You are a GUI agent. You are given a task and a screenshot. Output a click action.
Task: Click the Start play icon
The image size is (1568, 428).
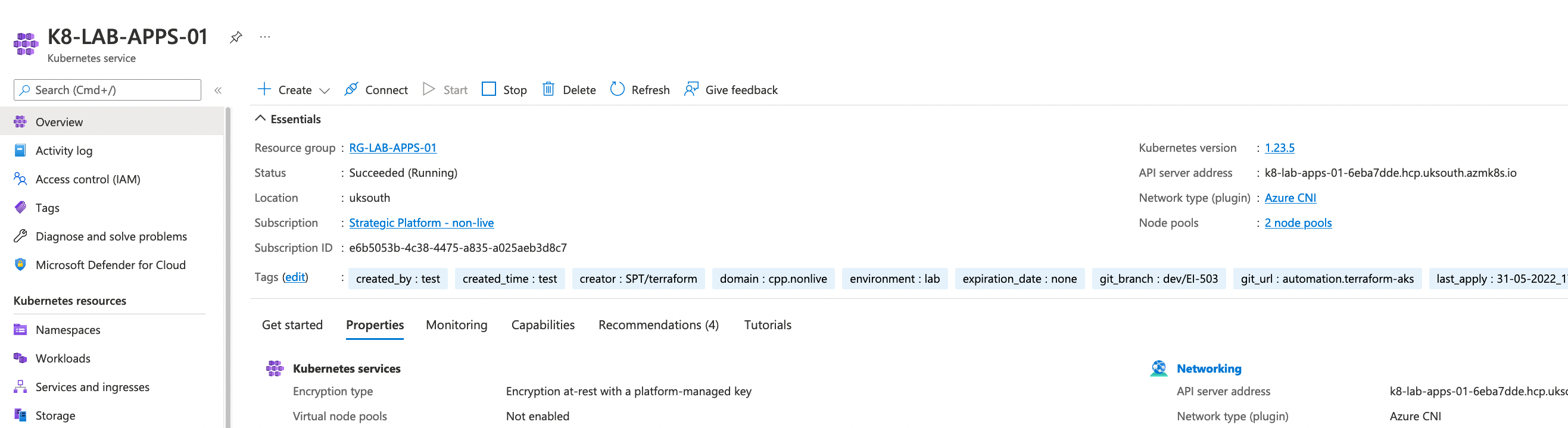(429, 89)
